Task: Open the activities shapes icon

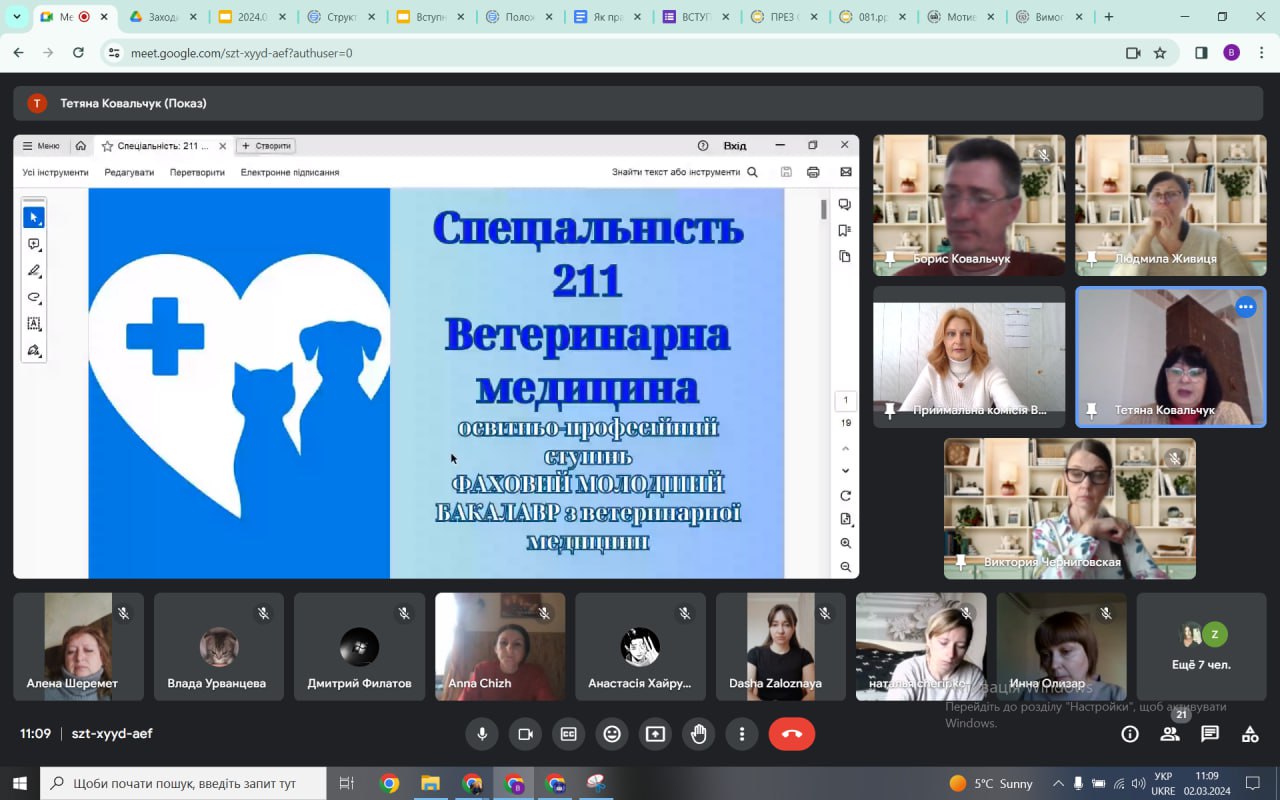Action: pos(1250,734)
